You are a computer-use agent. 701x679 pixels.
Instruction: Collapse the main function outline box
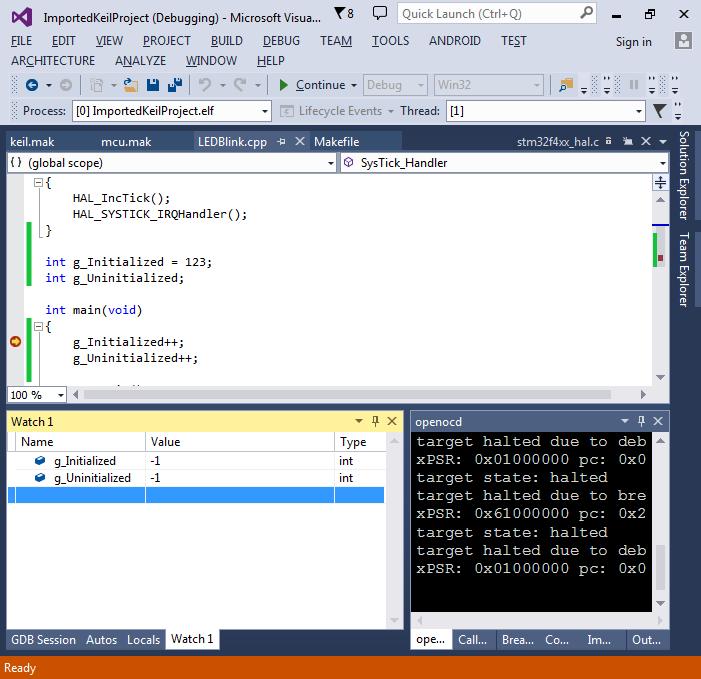click(x=39, y=326)
